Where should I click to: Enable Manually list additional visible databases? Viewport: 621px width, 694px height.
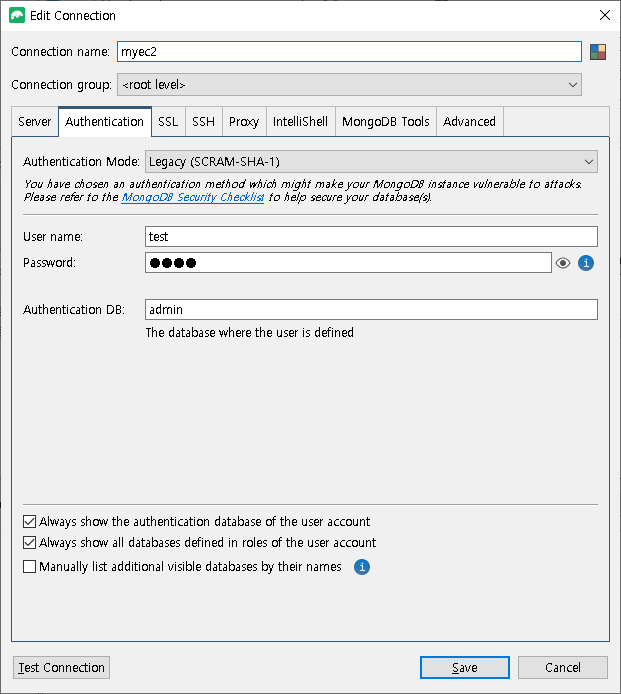click(29, 567)
